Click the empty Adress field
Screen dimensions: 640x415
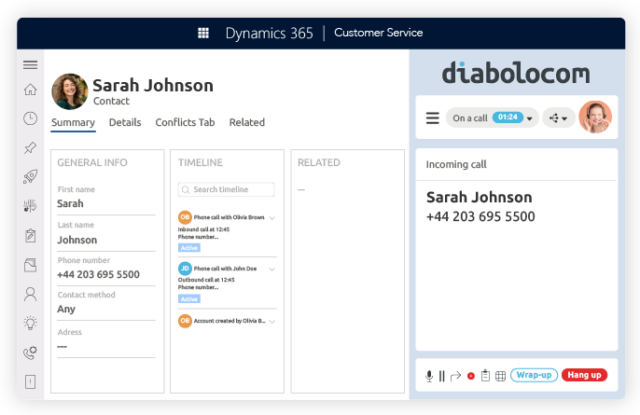click(106, 346)
